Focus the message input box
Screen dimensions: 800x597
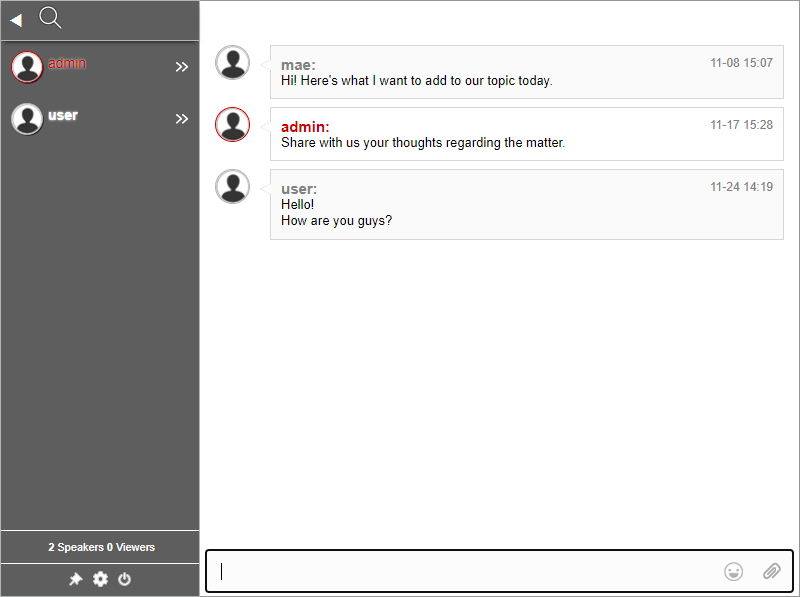coord(460,571)
